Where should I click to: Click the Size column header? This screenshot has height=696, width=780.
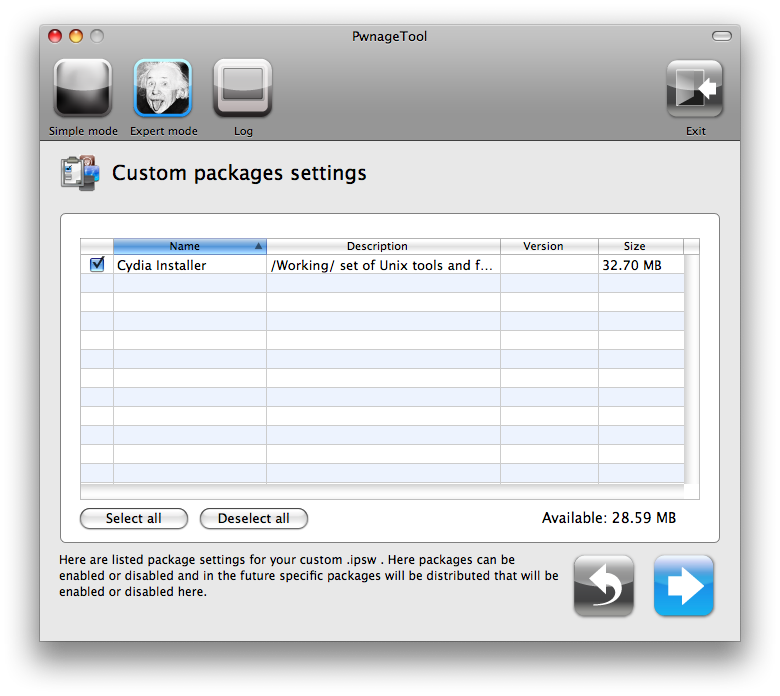point(641,246)
